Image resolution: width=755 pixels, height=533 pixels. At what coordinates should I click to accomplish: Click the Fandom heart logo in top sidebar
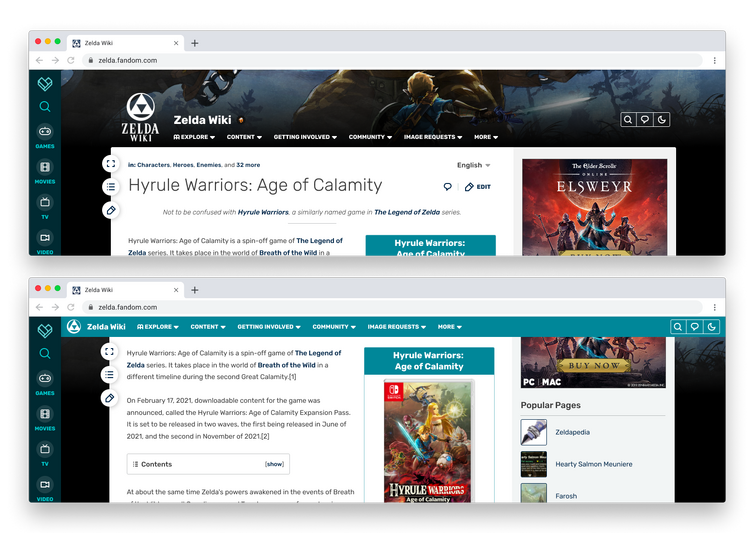(45, 84)
